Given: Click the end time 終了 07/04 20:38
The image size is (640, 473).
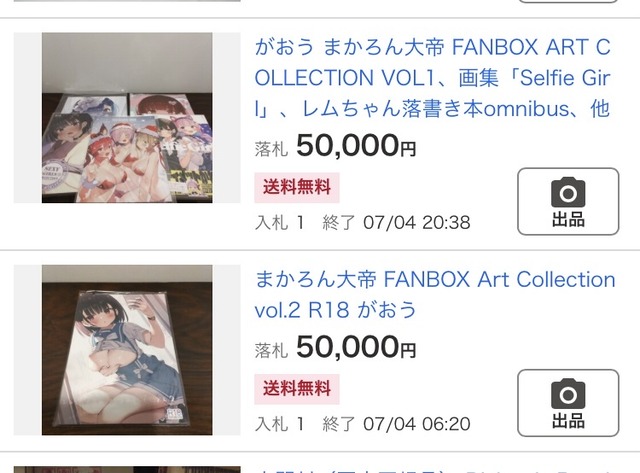Looking at the screenshot, I should pyautogui.click(x=396, y=223).
